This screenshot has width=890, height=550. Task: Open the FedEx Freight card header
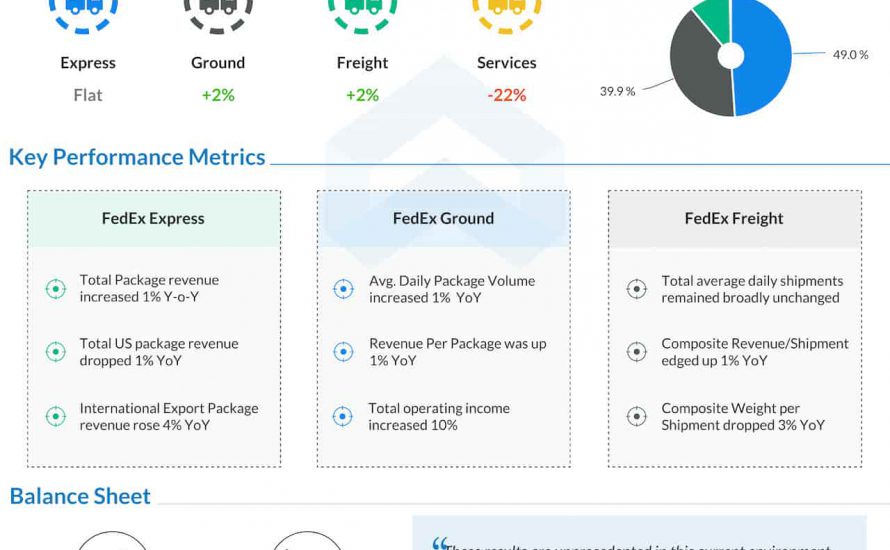click(x=734, y=218)
